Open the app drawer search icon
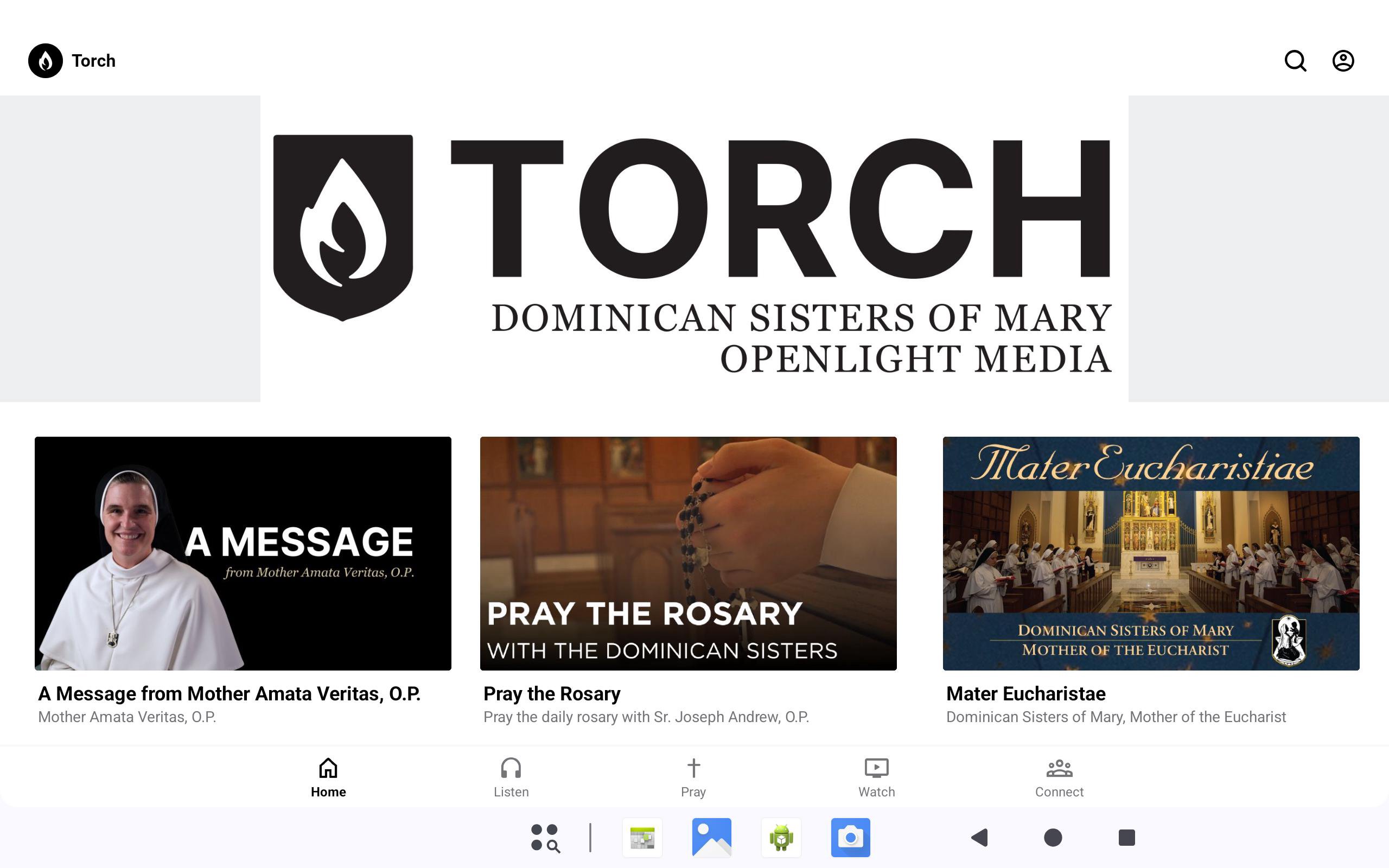Screen dimensions: 1389x868 coord(545,838)
